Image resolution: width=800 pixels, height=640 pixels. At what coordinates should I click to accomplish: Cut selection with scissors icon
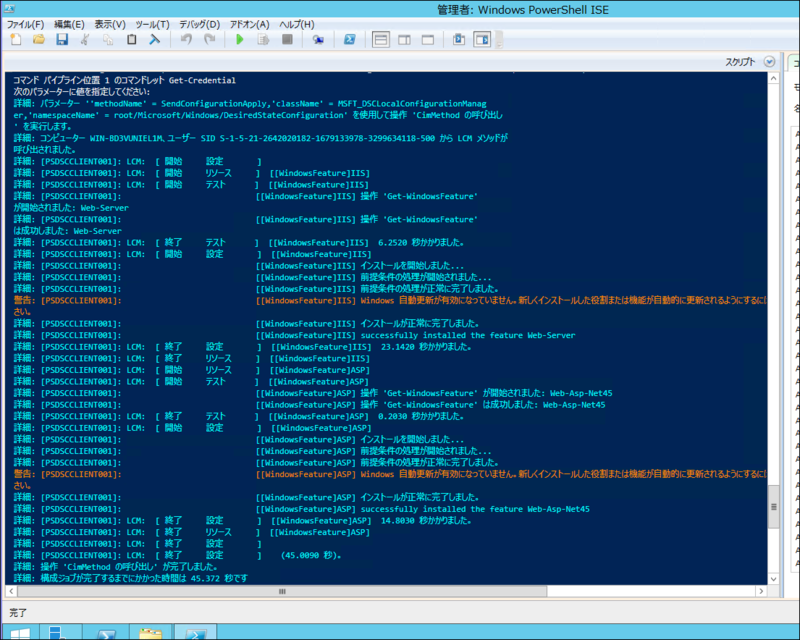[85, 40]
